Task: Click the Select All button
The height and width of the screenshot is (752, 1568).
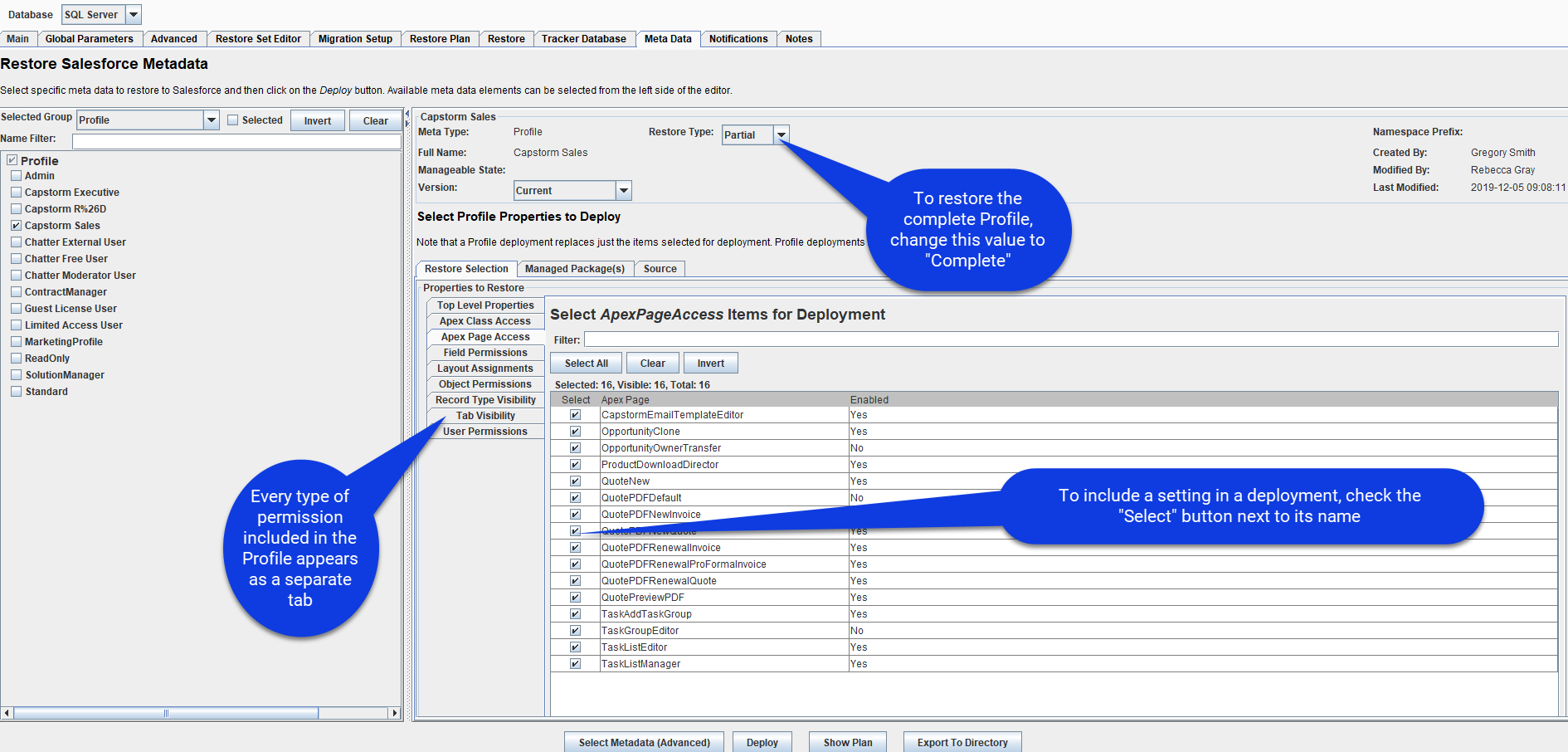Action: point(587,364)
